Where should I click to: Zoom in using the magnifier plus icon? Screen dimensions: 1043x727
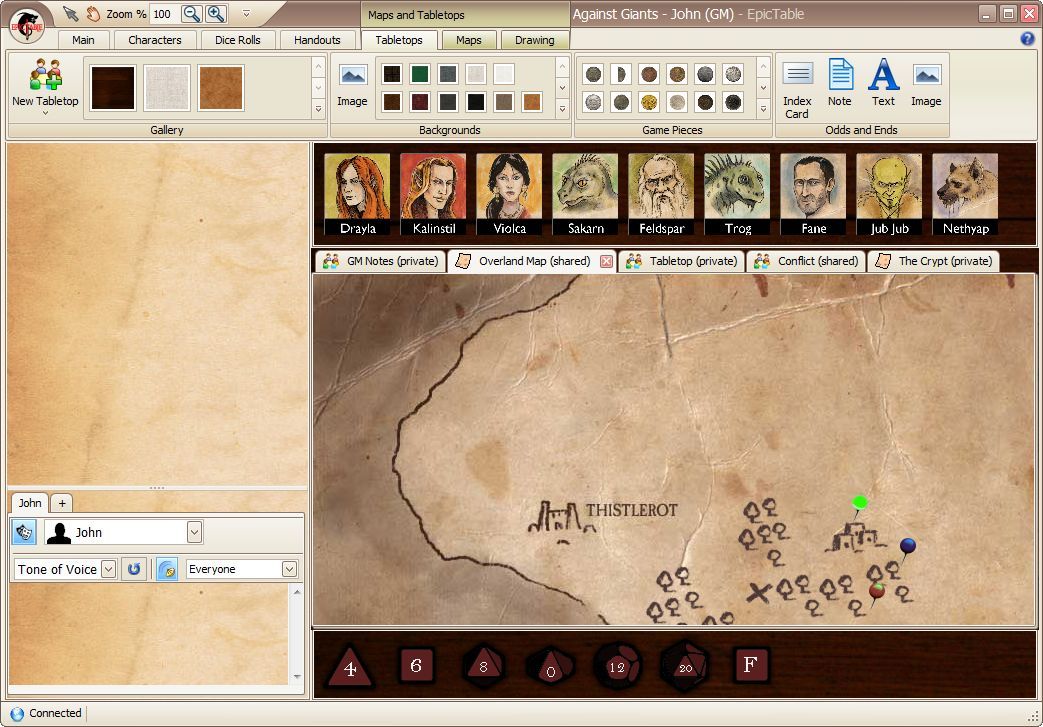coord(214,14)
